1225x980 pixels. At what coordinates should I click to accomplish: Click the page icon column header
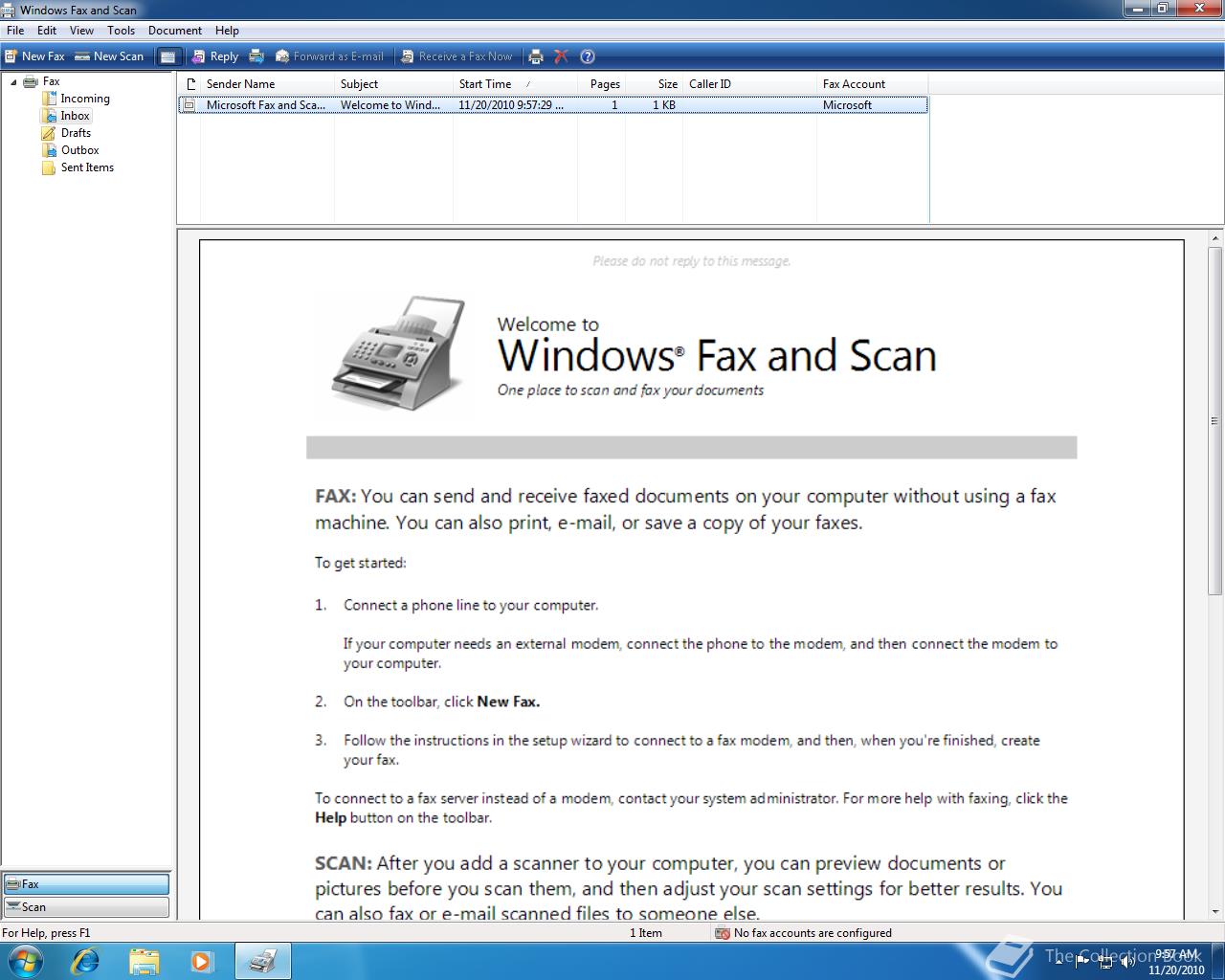coord(189,84)
